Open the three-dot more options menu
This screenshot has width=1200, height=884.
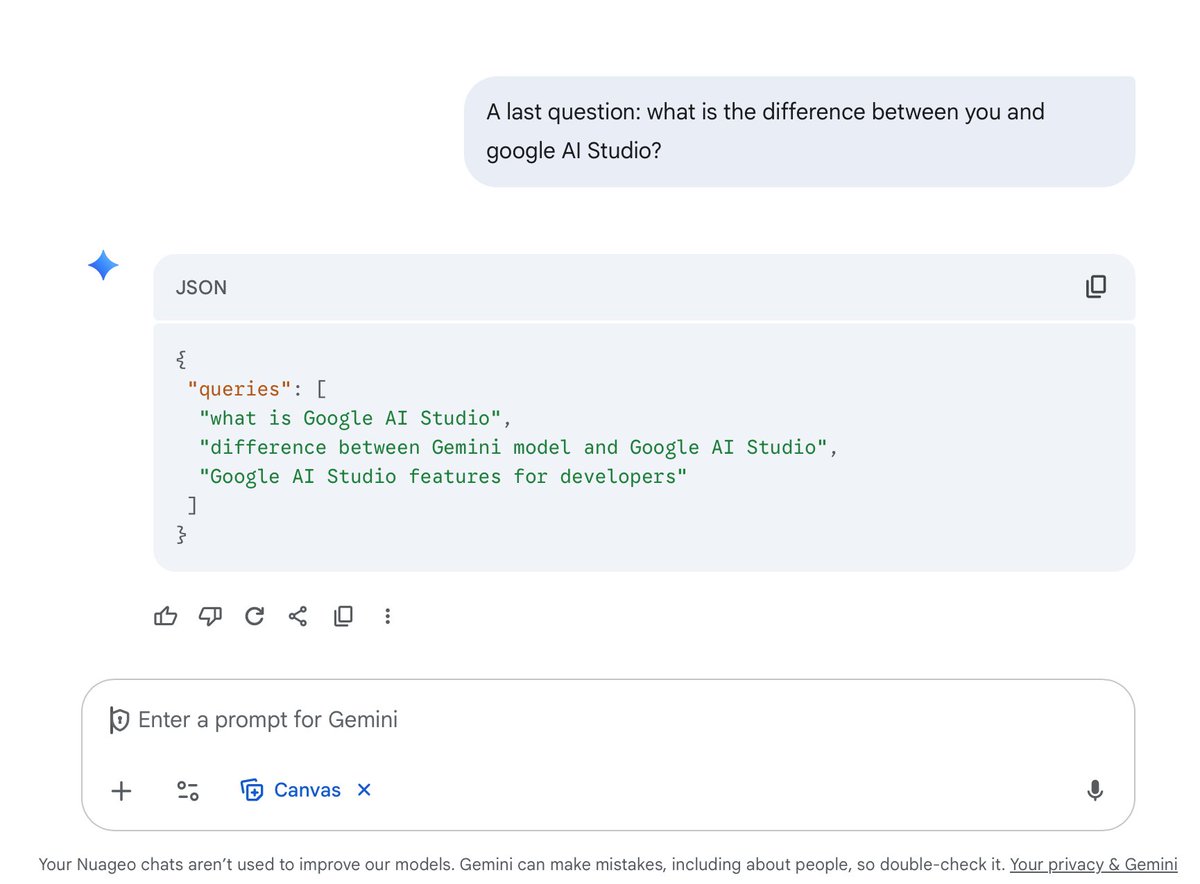387,616
